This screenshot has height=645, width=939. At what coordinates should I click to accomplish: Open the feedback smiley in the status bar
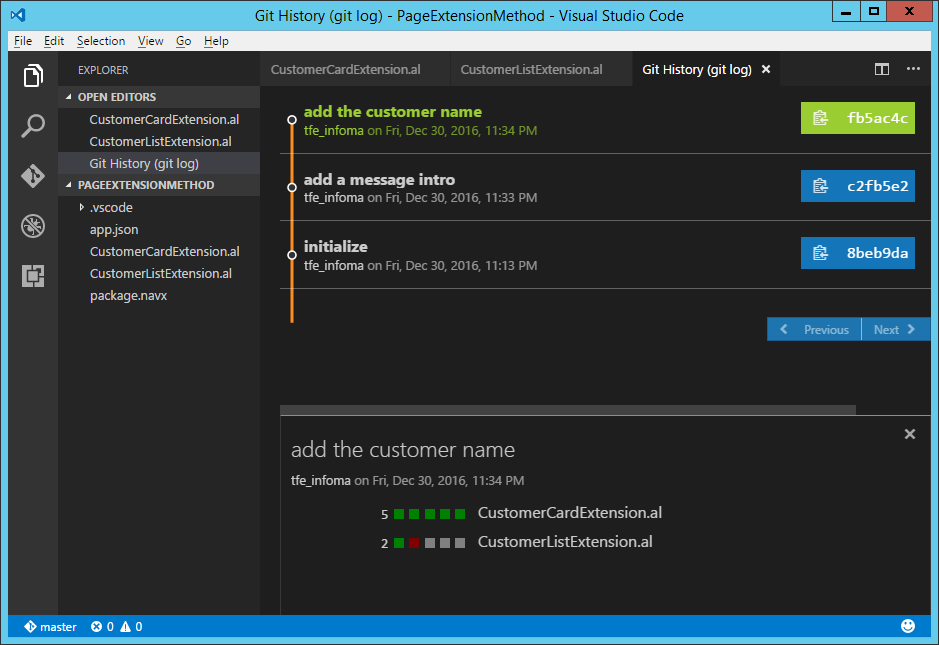click(908, 625)
